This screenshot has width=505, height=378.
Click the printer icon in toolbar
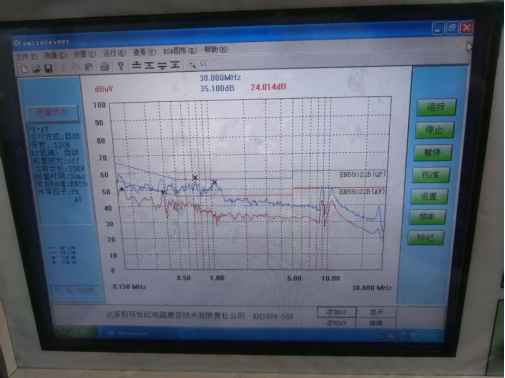pyautogui.click(x=105, y=67)
